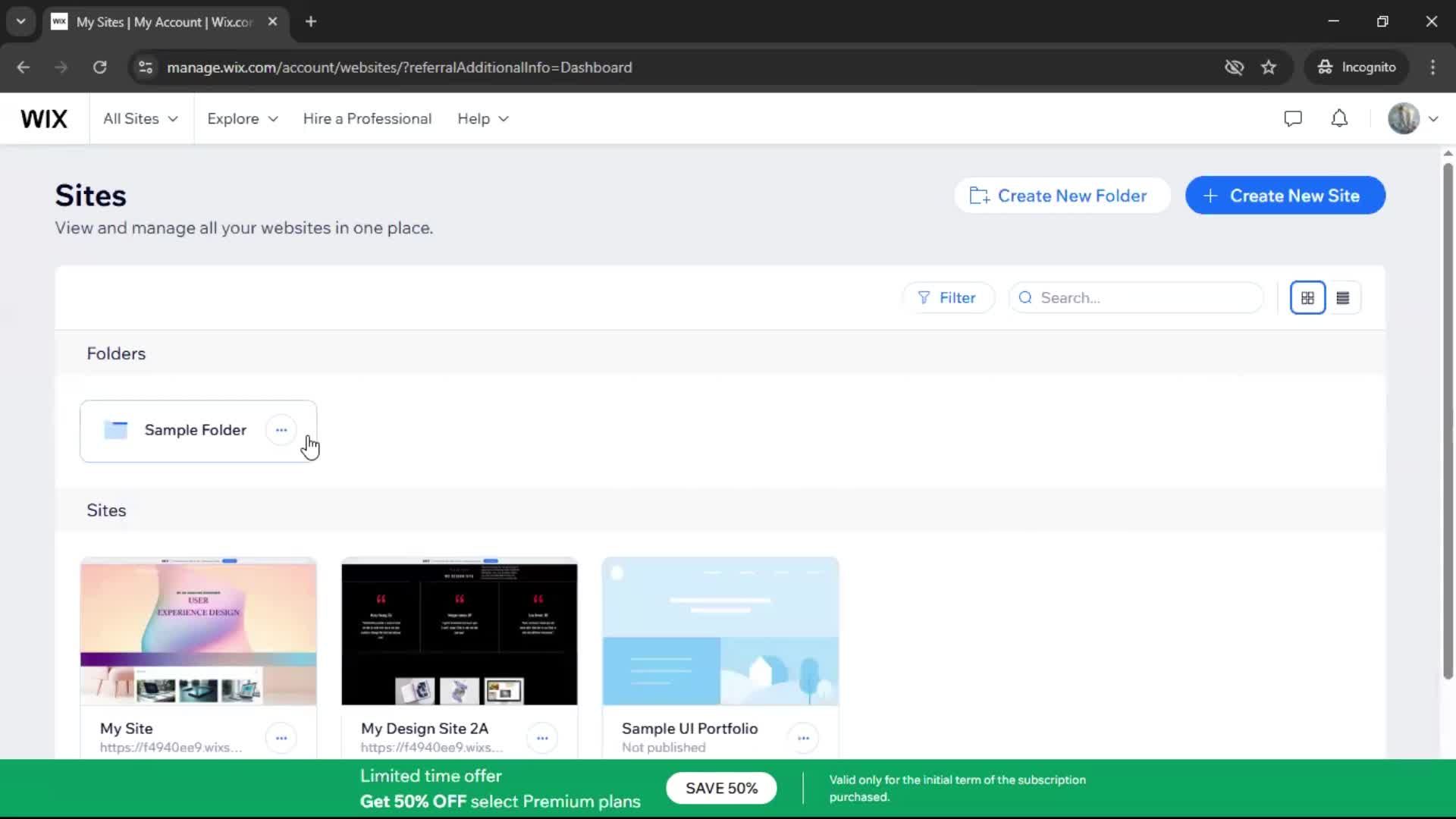Open the Help menu

coord(483,119)
